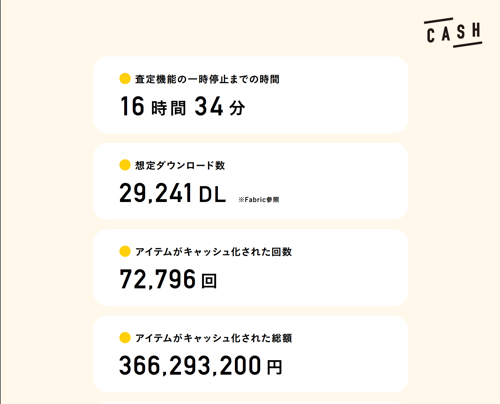Select the 29,241 DL figure
500x404 pixels.
(173, 193)
